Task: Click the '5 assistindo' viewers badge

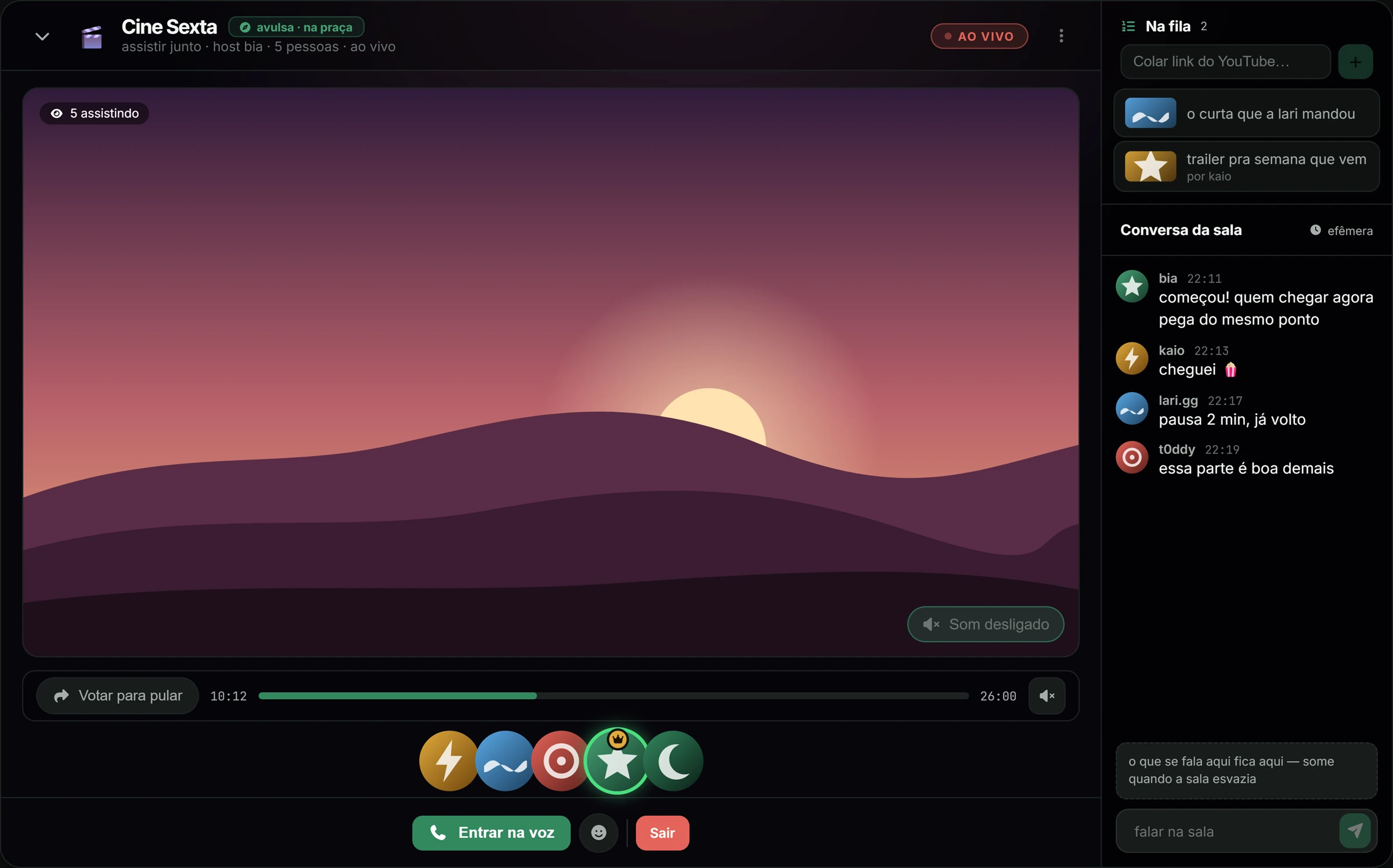Action: pos(94,113)
